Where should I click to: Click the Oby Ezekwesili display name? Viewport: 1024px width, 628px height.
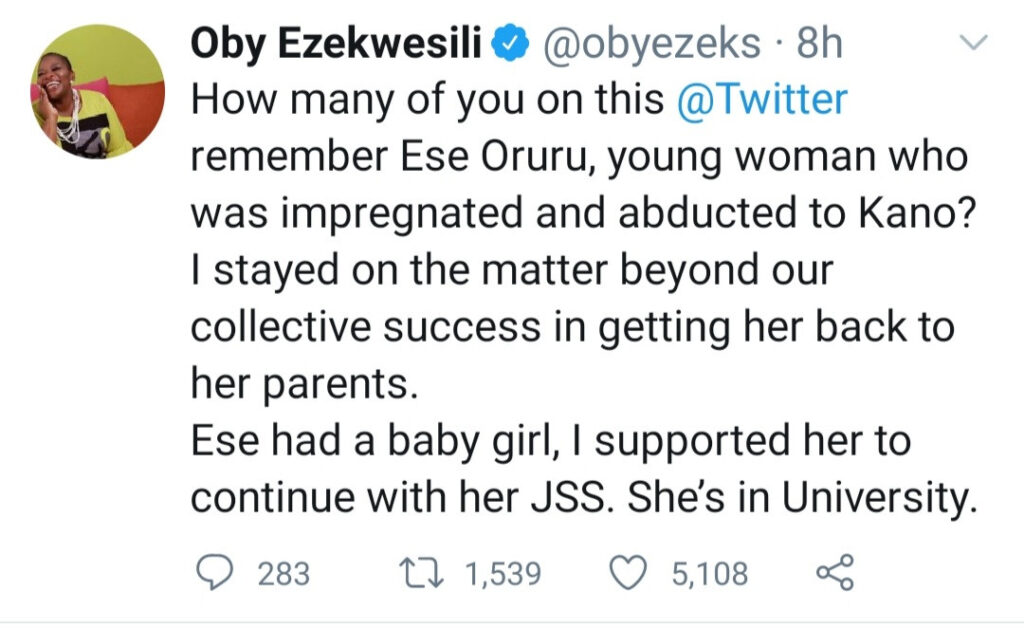pos(336,44)
